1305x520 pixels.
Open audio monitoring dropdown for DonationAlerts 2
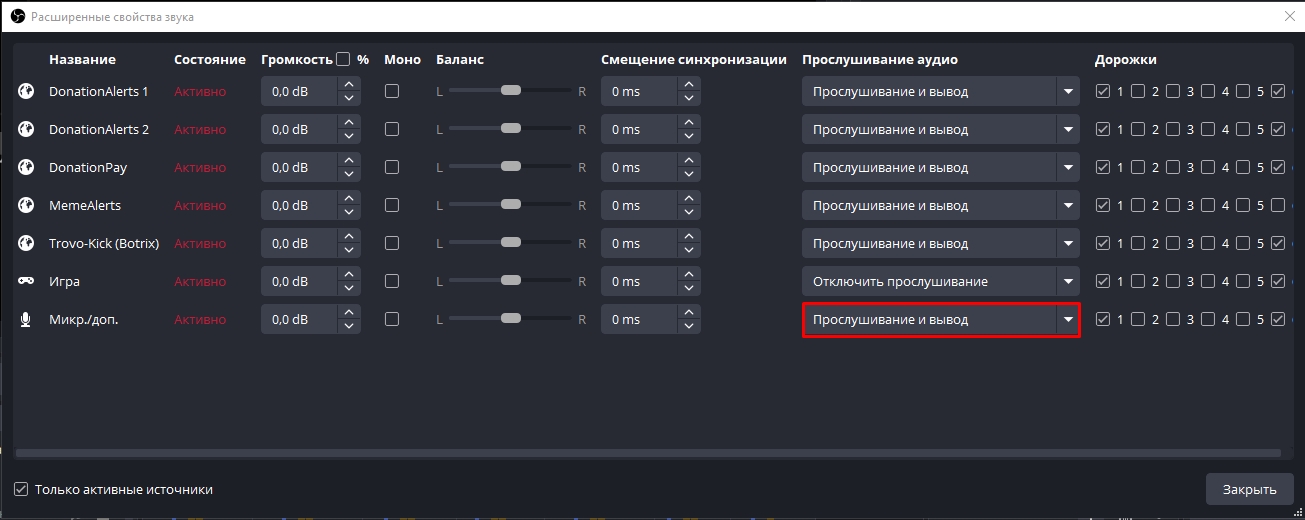tap(940, 129)
